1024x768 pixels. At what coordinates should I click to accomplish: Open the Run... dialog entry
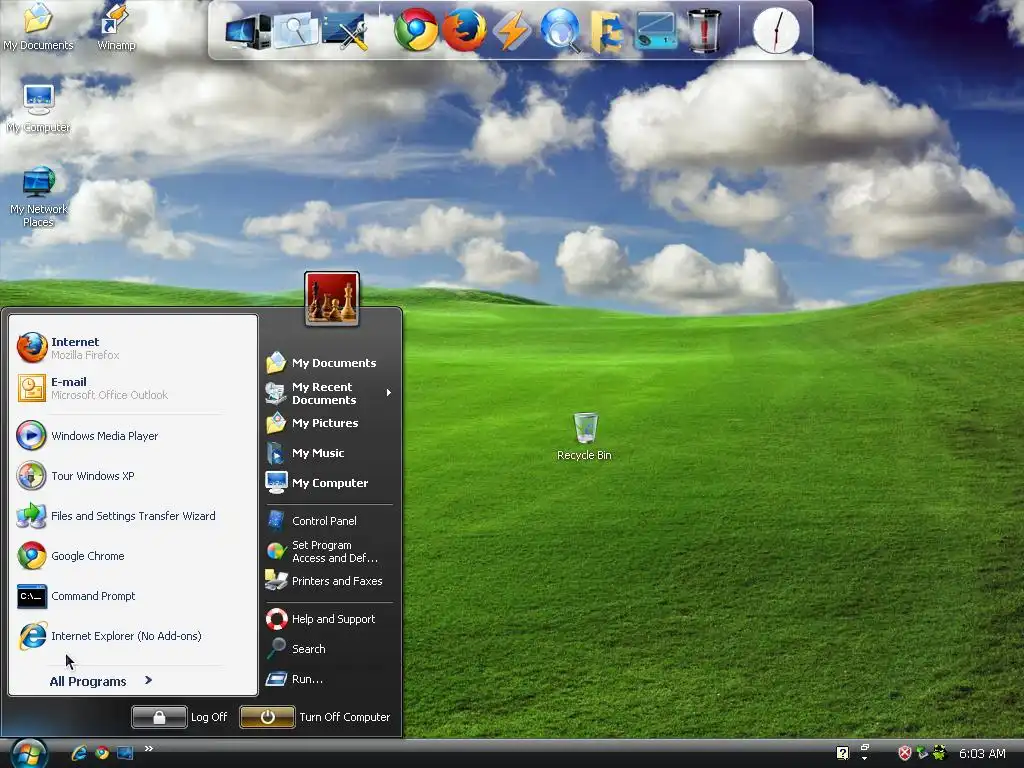[329, 679]
